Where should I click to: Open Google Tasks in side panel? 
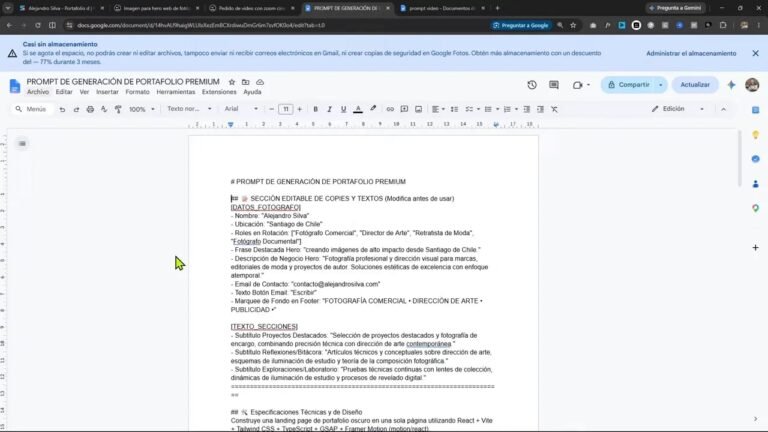[x=755, y=159]
